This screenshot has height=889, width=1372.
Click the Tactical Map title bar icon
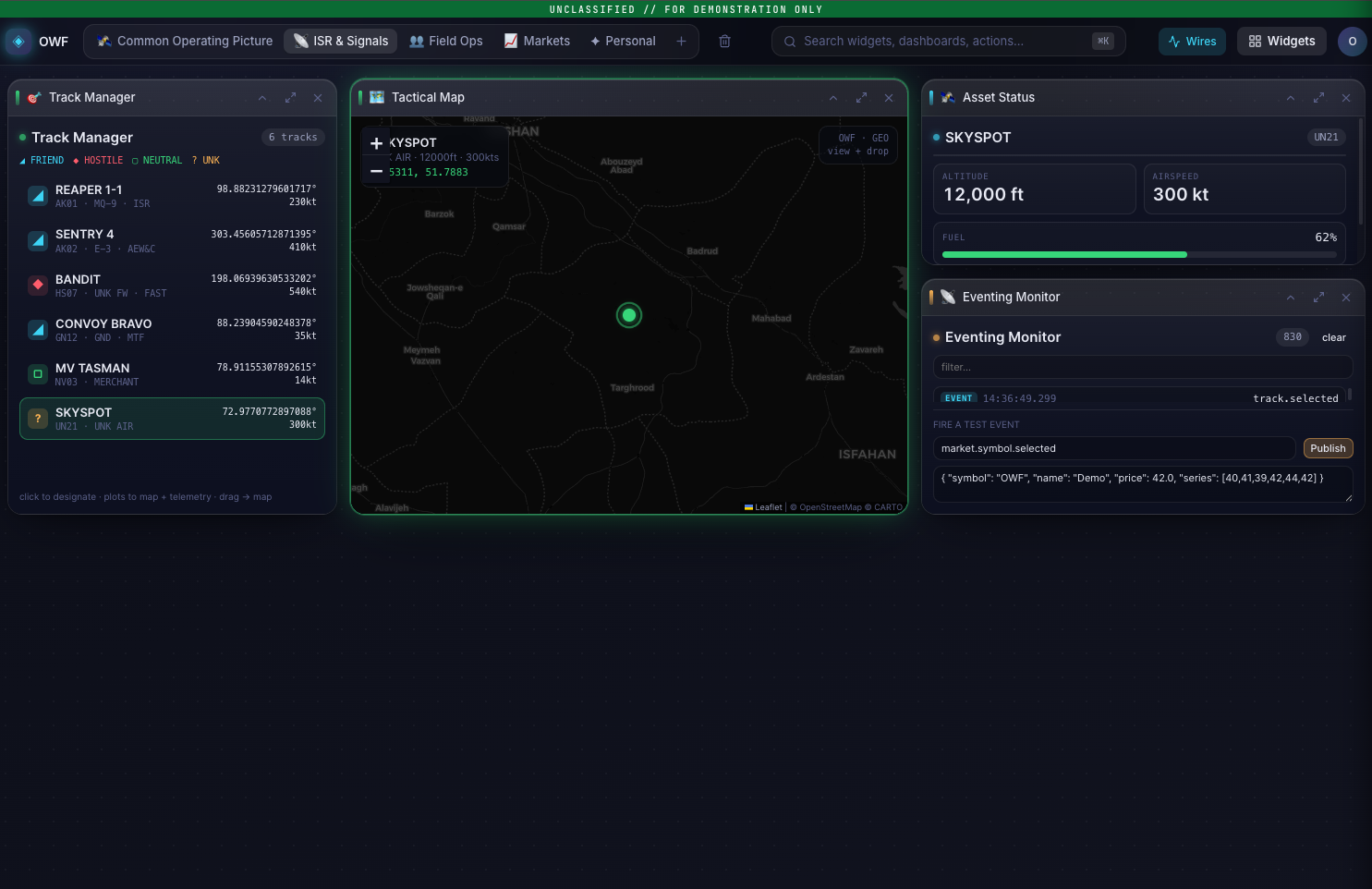[x=377, y=98]
